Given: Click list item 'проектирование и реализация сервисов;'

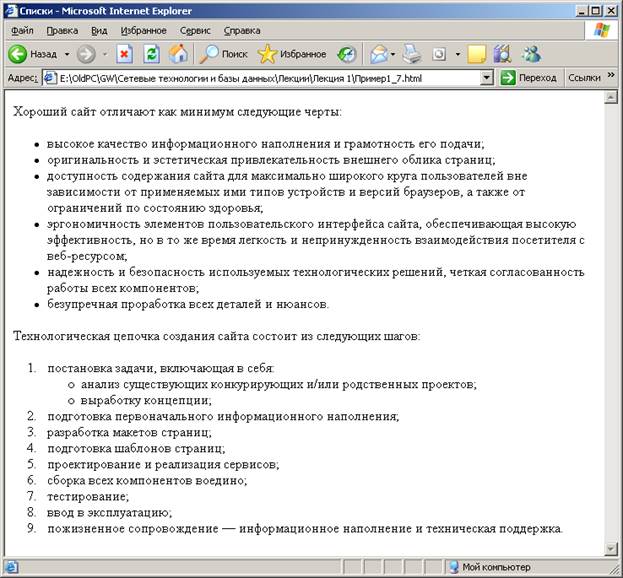Looking at the screenshot, I should click(163, 464).
